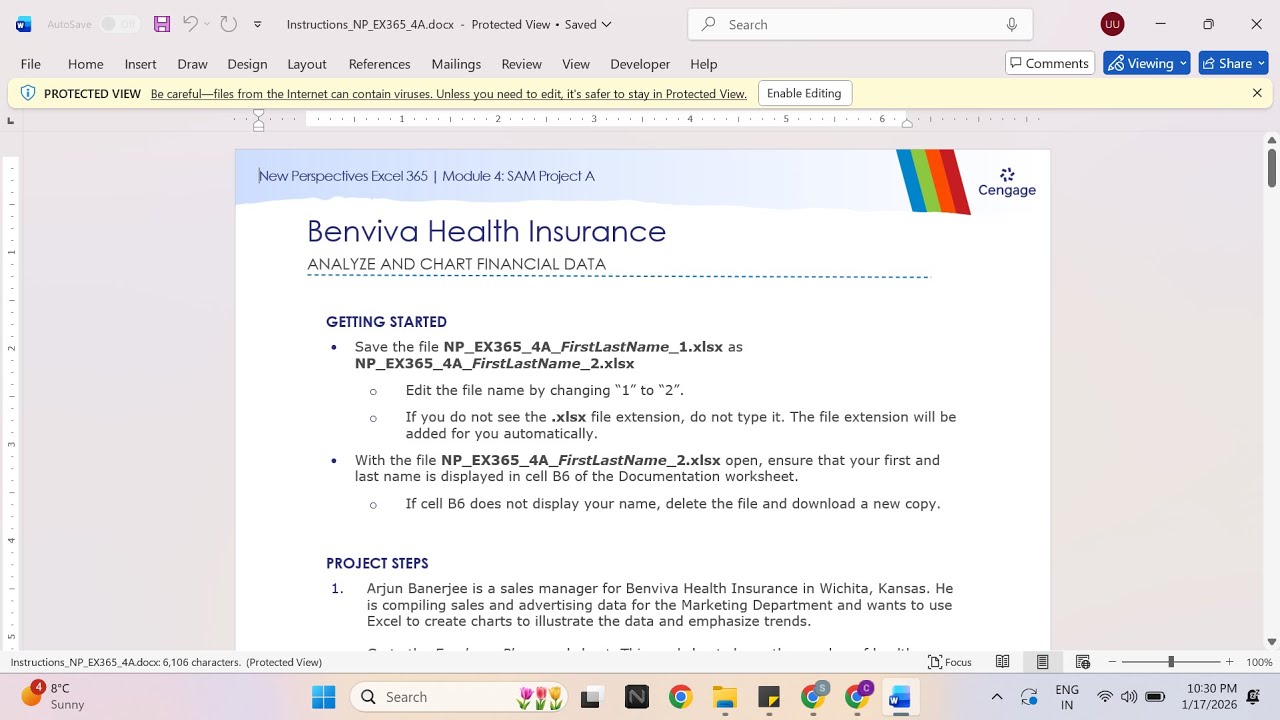Screen dimensions: 1280x720
Task: Open the Draw ribbon tab
Action: coord(192,63)
